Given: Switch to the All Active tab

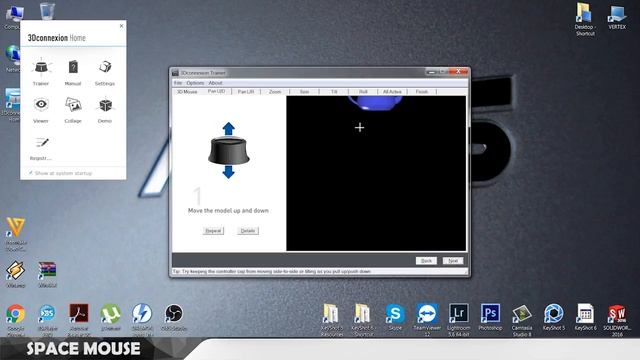Looking at the screenshot, I should pyautogui.click(x=392, y=92).
